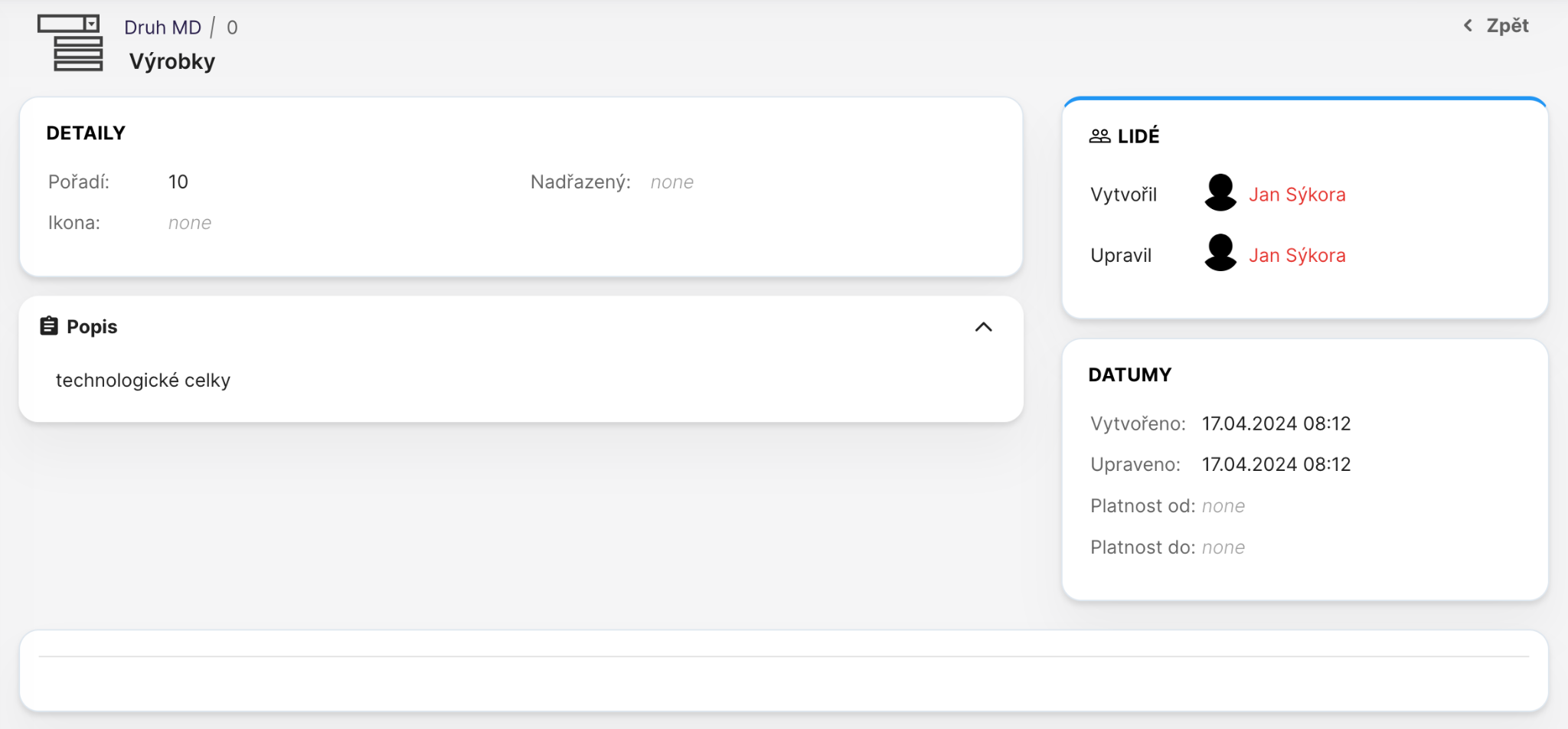The height and width of the screenshot is (729, 1568).
Task: Click the breadcrumb item 0
Action: pos(232,28)
